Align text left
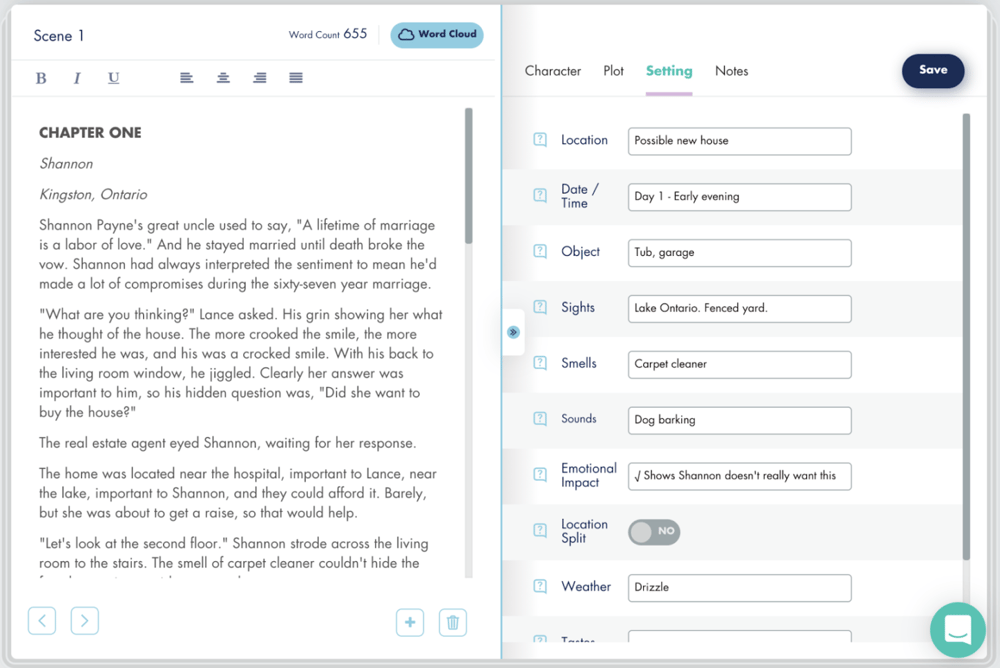Image resolution: width=1000 pixels, height=668 pixels. (x=186, y=78)
